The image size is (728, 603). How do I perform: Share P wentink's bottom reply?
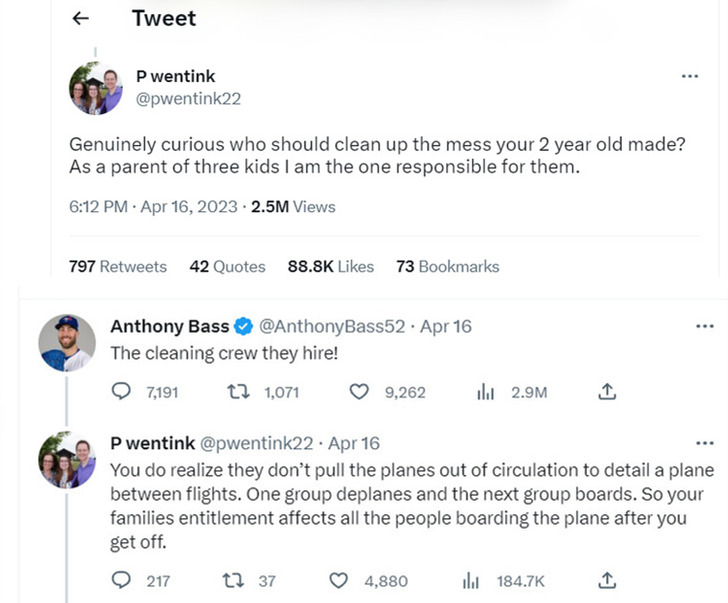click(x=606, y=580)
